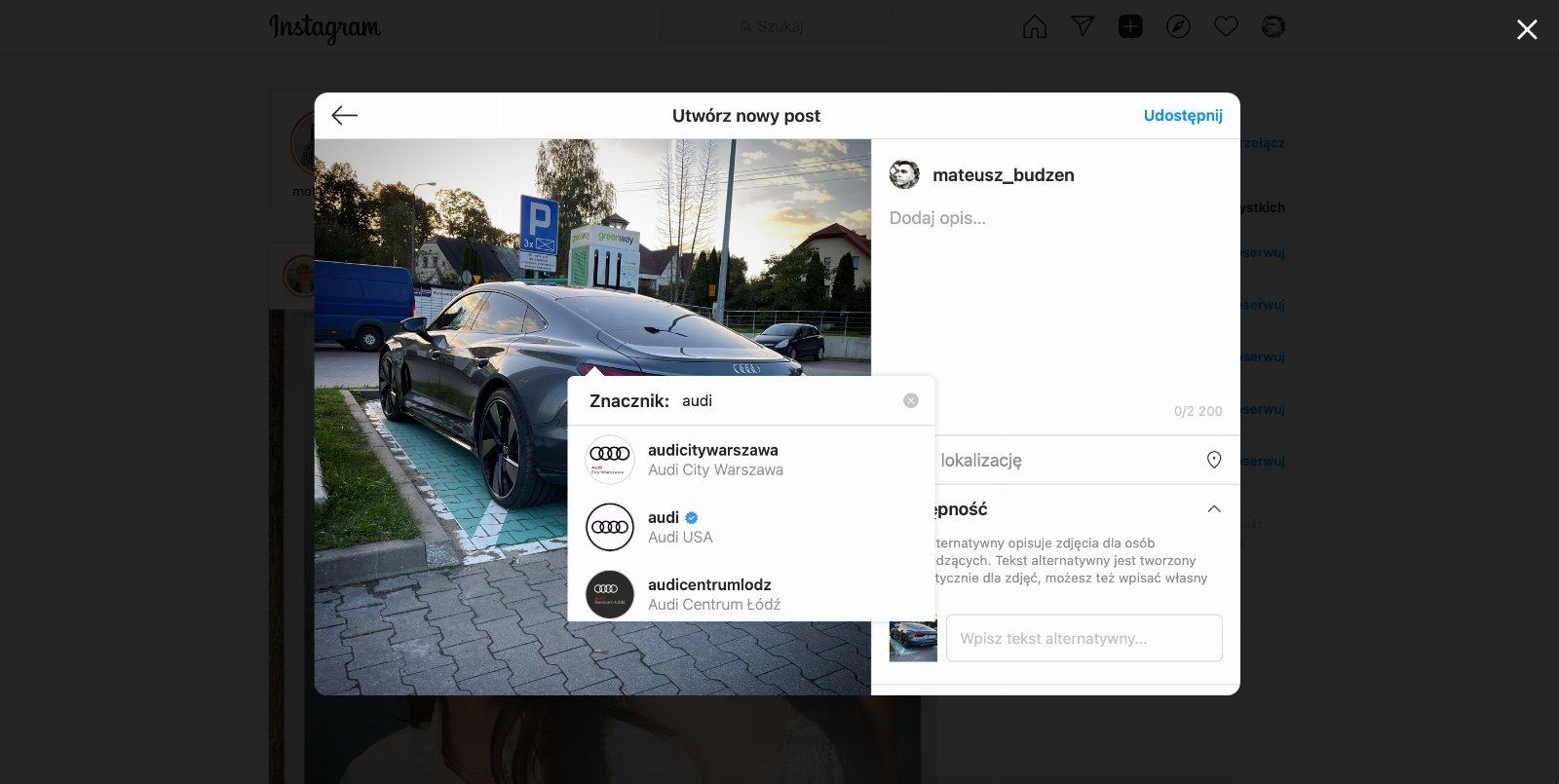The height and width of the screenshot is (784, 1559).
Task: Collapse the accessibility section chevron
Action: (x=1213, y=509)
